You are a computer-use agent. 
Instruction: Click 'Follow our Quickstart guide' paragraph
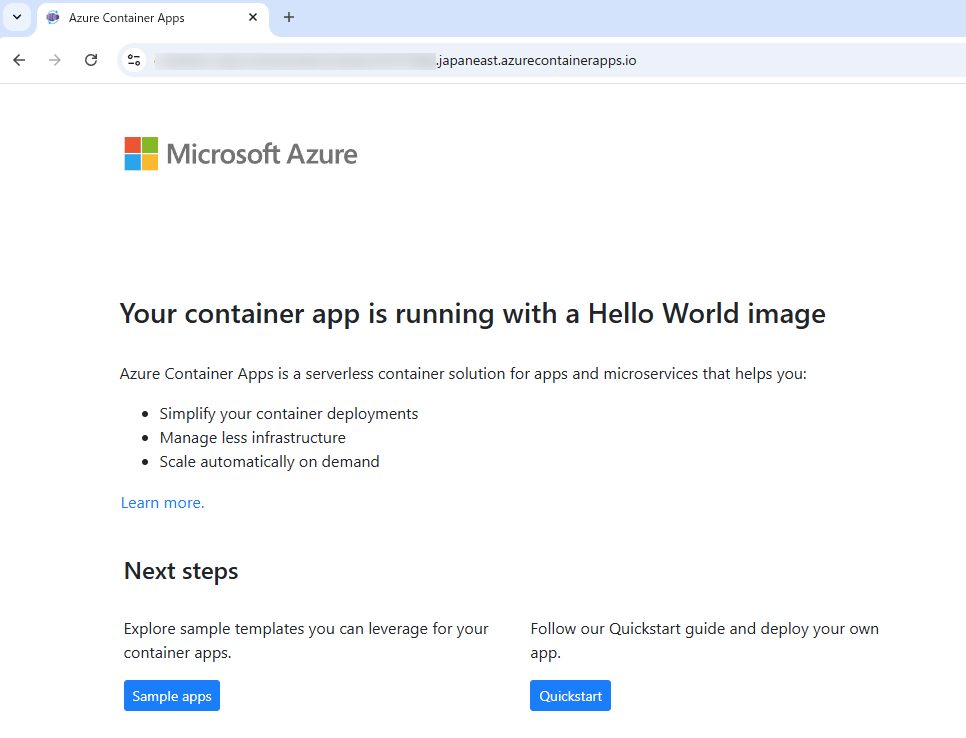[x=704, y=641]
